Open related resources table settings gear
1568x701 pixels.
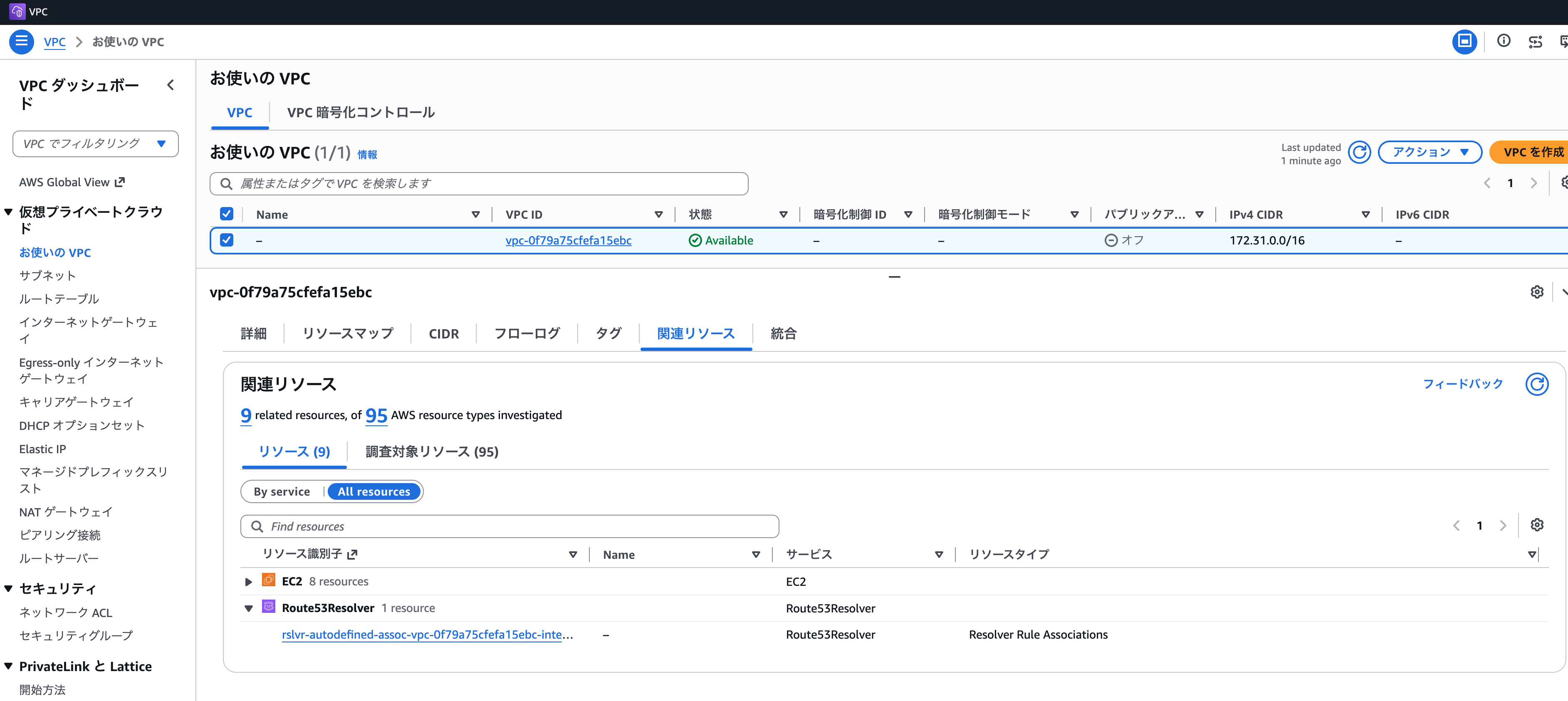pos(1537,525)
